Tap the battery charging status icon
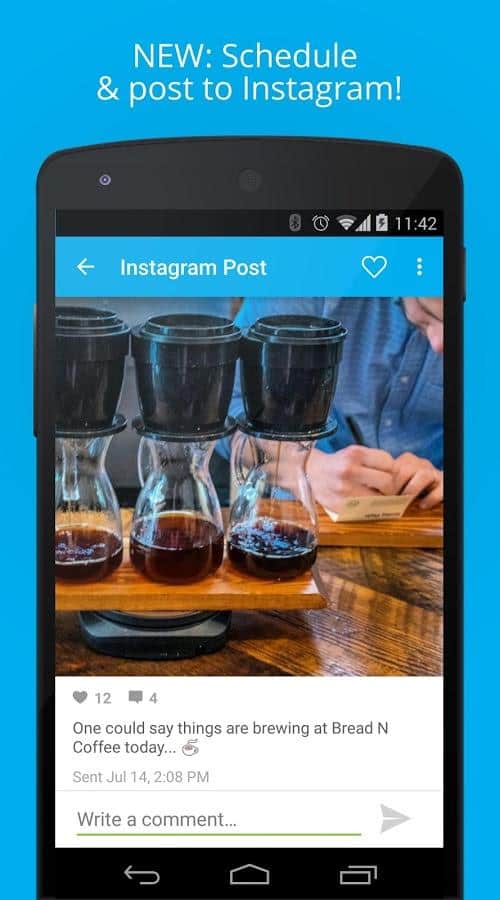The image size is (500, 900). pos(382,223)
